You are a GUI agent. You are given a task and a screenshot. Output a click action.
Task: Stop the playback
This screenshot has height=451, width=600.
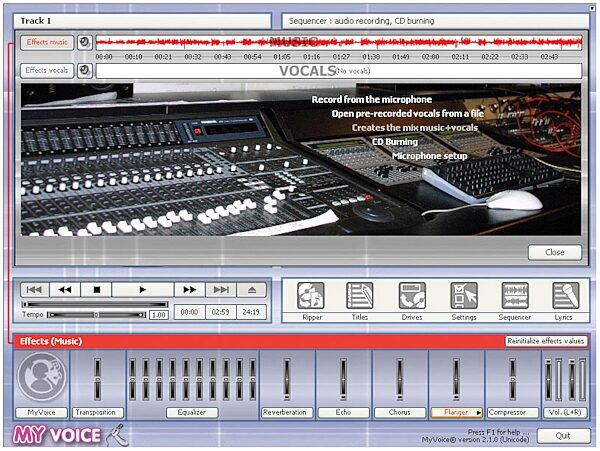(x=96, y=290)
